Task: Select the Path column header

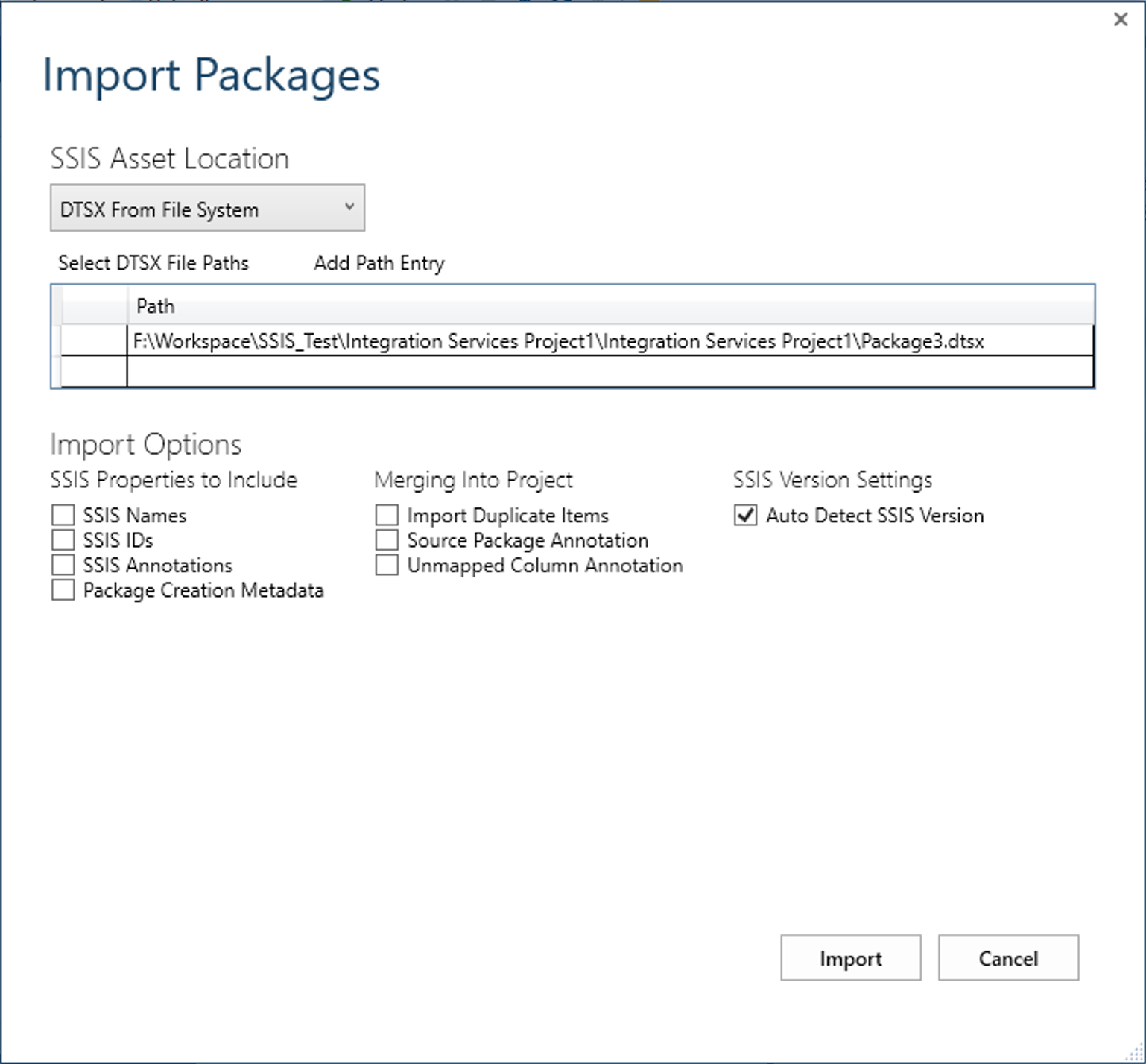Action: point(155,305)
